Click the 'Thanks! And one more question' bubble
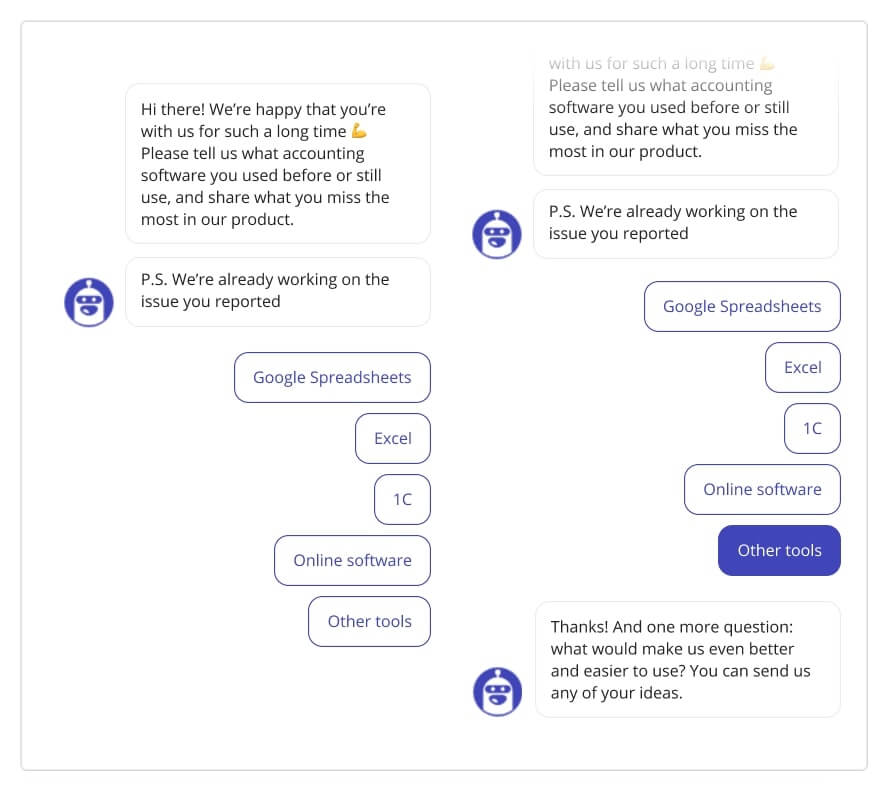 687,659
